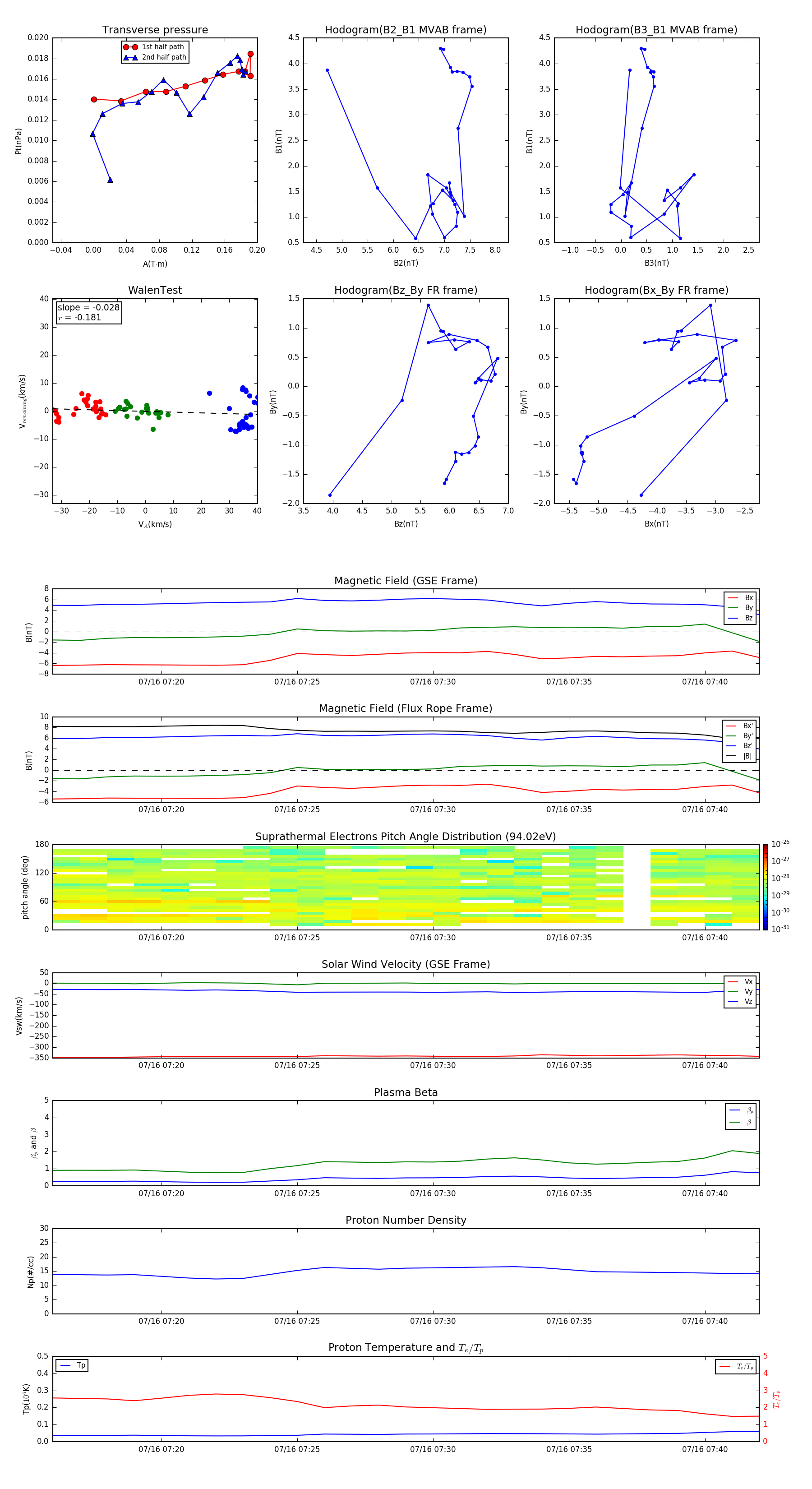The width and height of the screenshot is (812, 1489).
Task: Click the 10^-26 colorbar tick label
Action: click(x=780, y=844)
